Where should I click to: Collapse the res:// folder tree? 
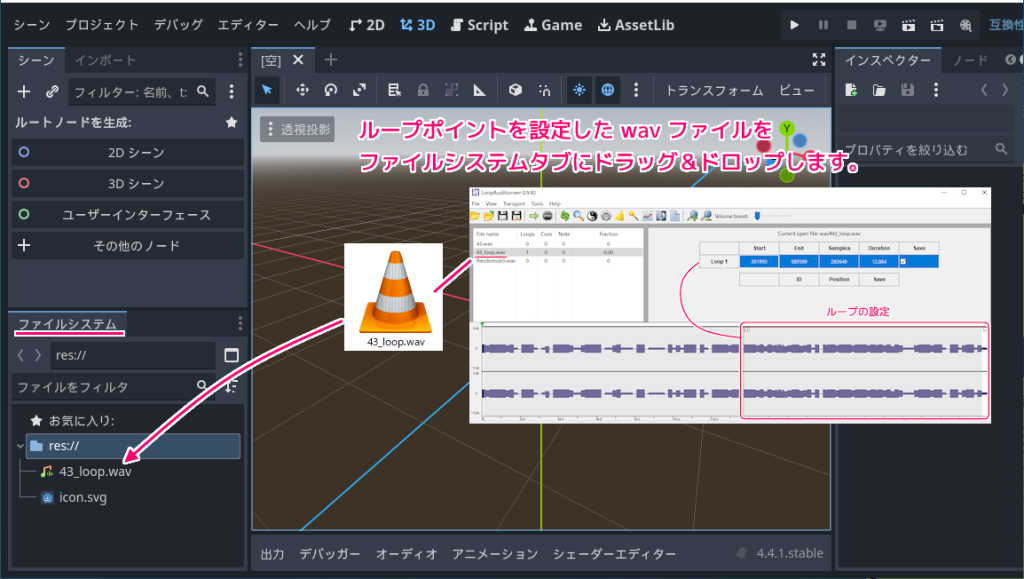click(22, 446)
